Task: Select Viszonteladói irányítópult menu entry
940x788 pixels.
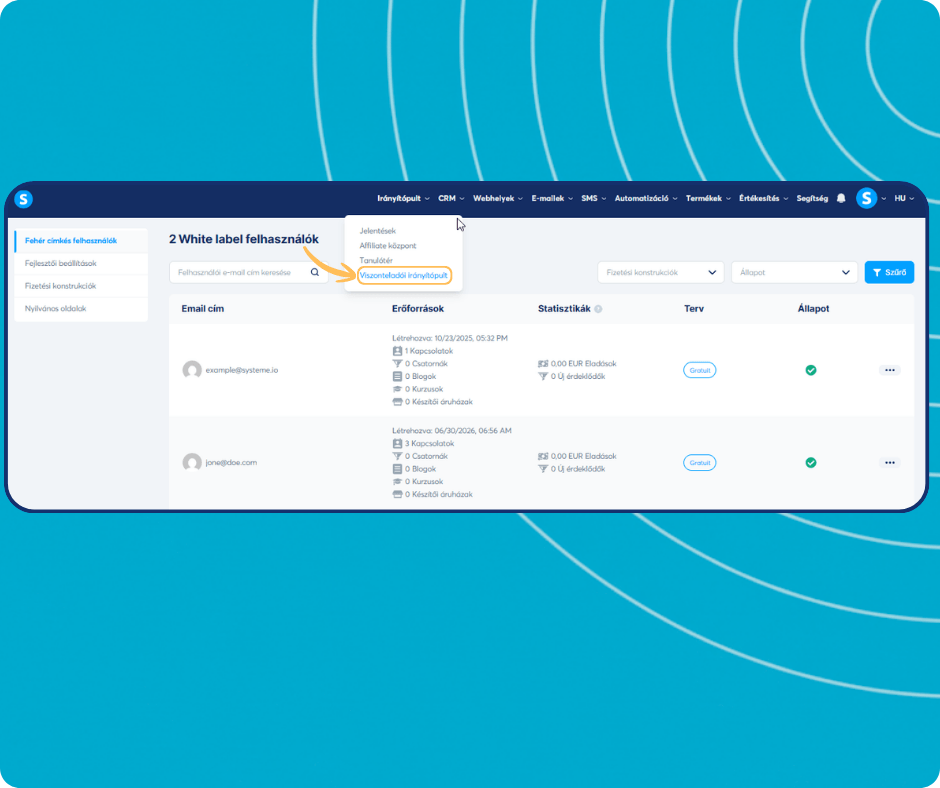Action: tap(404, 275)
